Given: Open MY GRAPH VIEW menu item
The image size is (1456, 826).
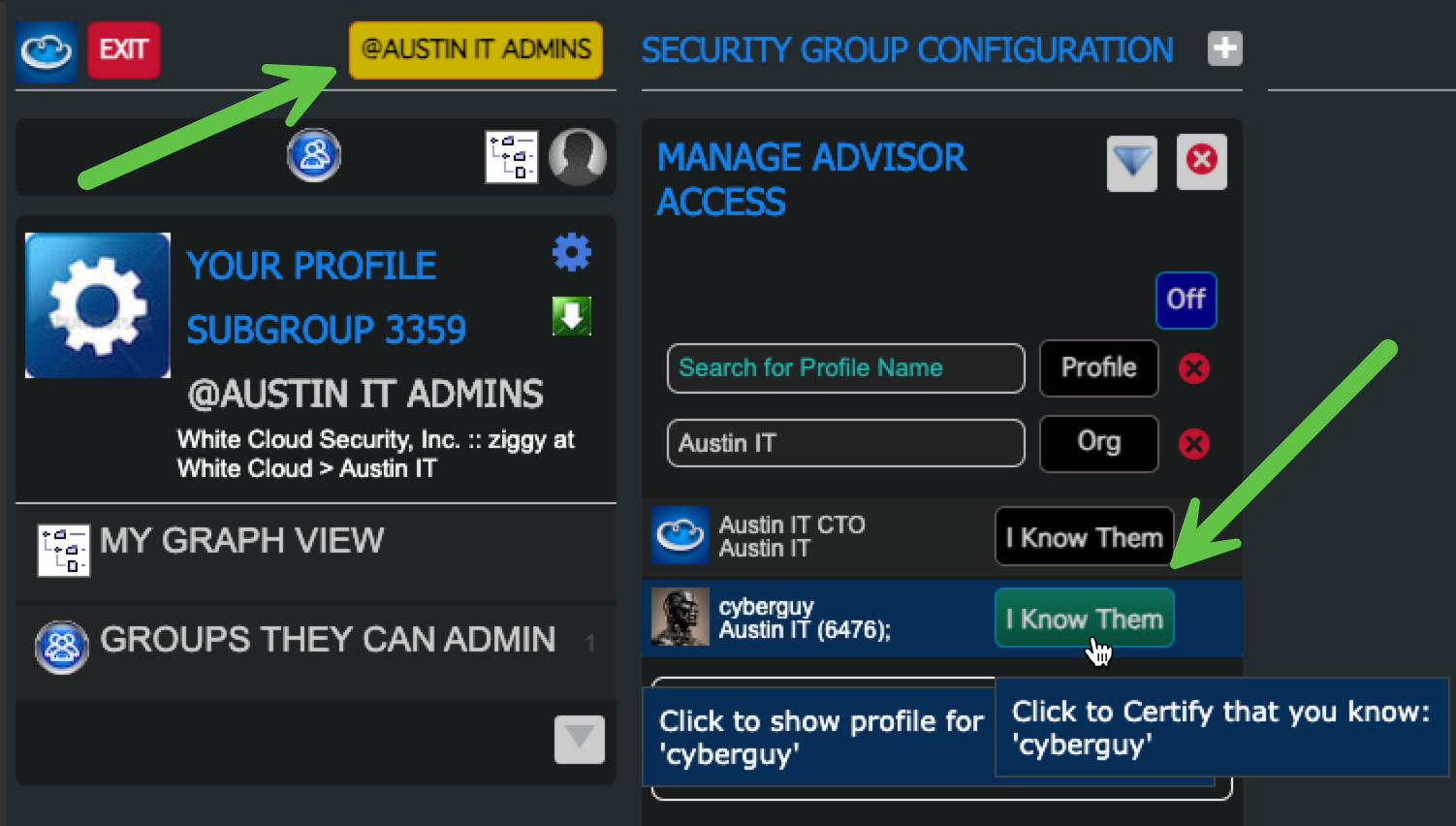Looking at the screenshot, I should coord(242,541).
